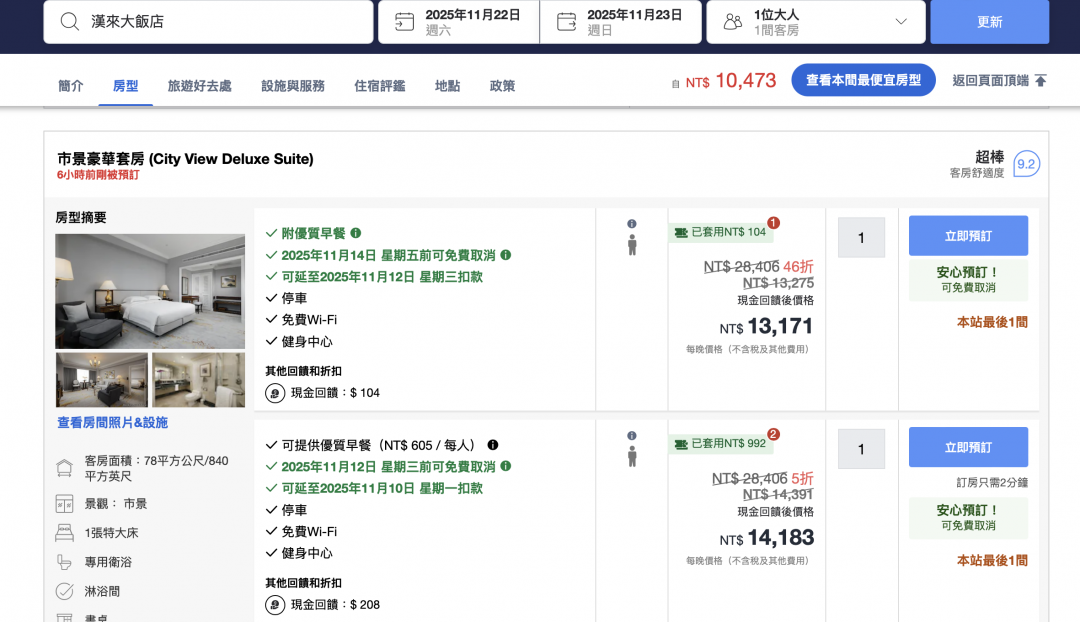Click the up arrow beside 返回頁面頂端
The height and width of the screenshot is (622, 1080).
(x=1040, y=81)
